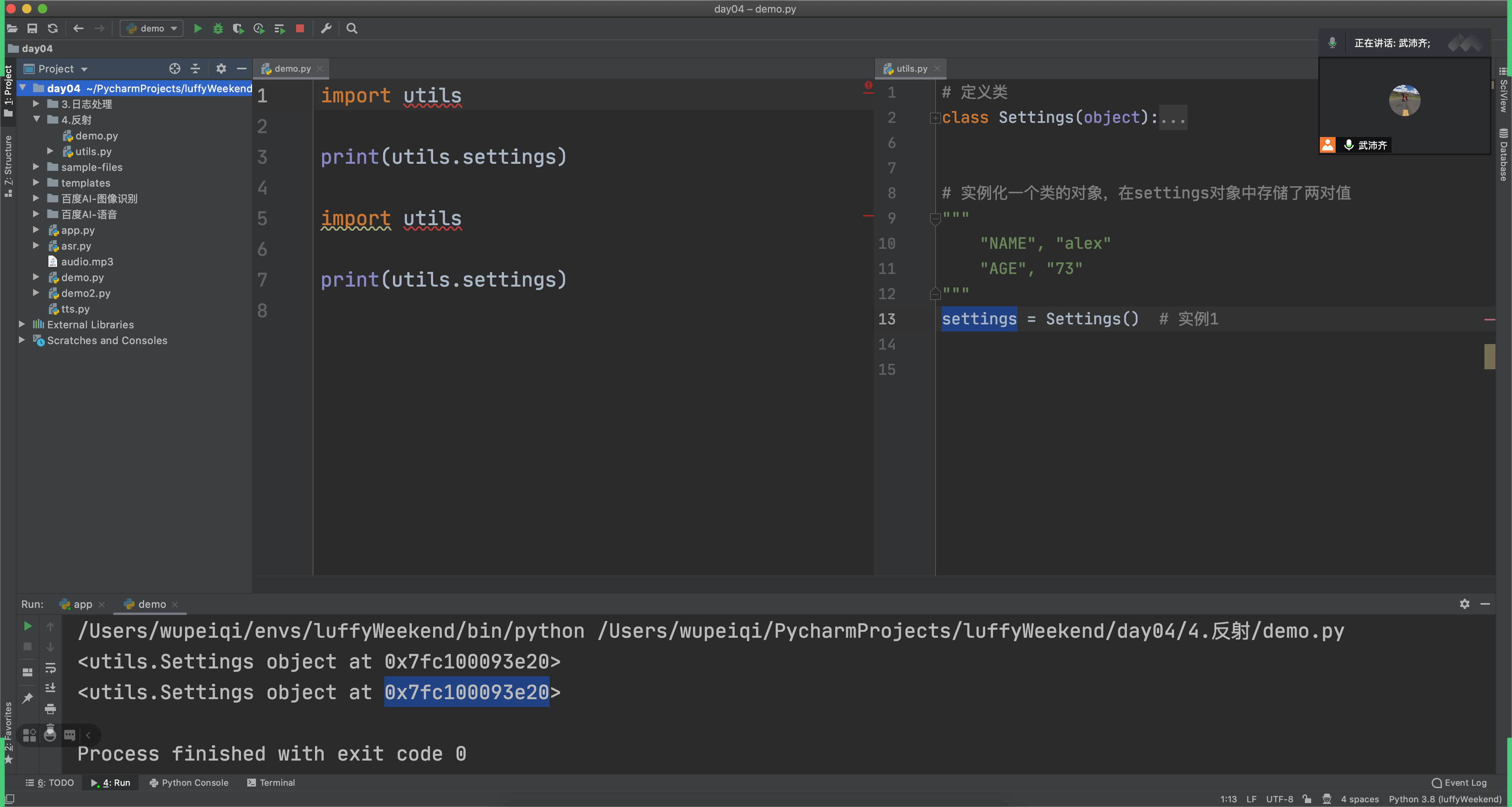Open settings with the wrench icon
The image size is (1512, 807).
click(326, 28)
